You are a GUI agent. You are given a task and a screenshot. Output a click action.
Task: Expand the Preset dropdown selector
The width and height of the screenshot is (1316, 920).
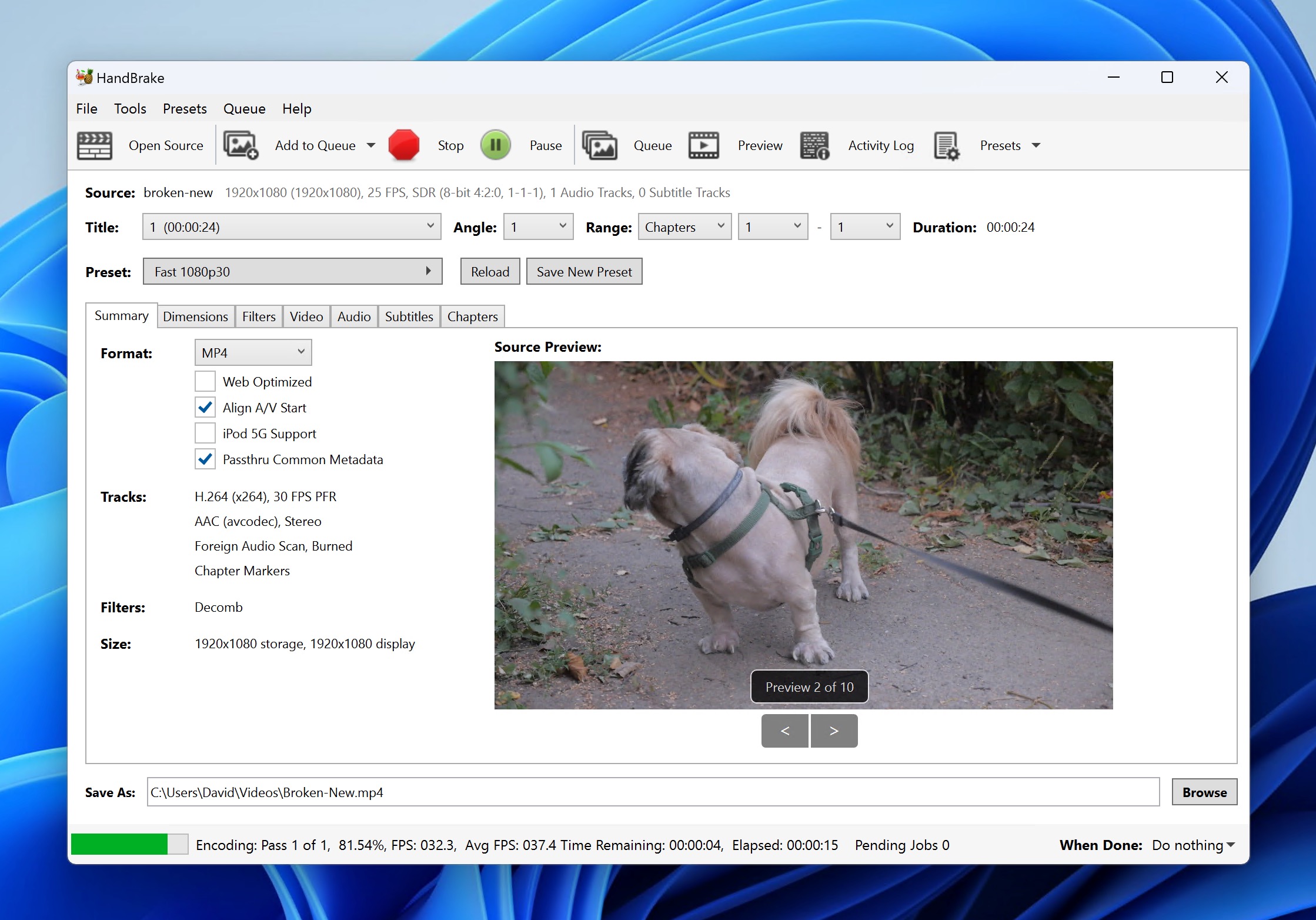tap(427, 271)
